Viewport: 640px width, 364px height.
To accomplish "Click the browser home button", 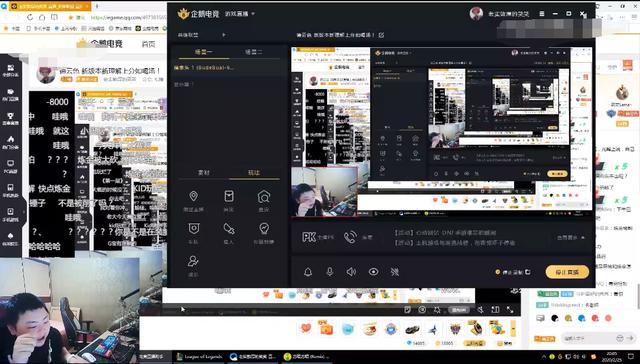I will [x=42, y=17].
